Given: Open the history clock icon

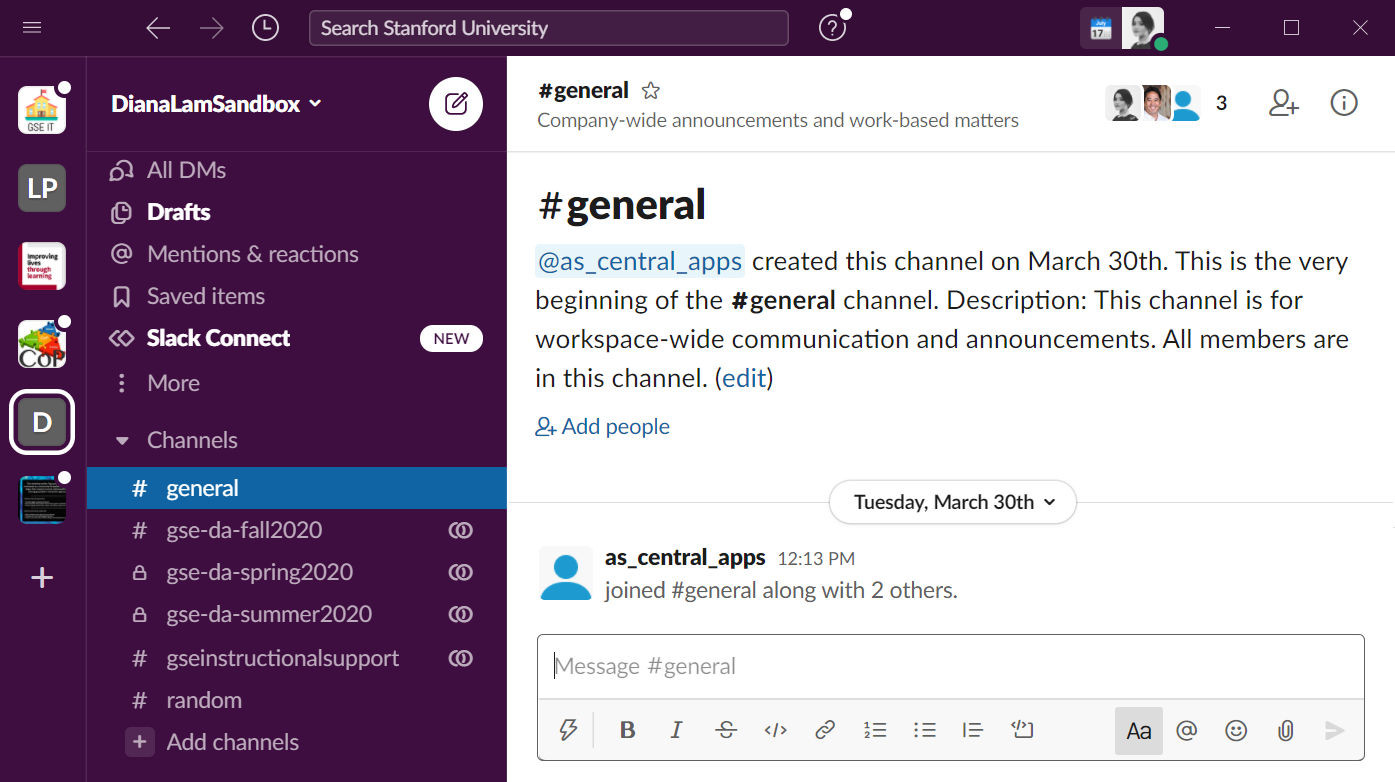Looking at the screenshot, I should tap(265, 28).
